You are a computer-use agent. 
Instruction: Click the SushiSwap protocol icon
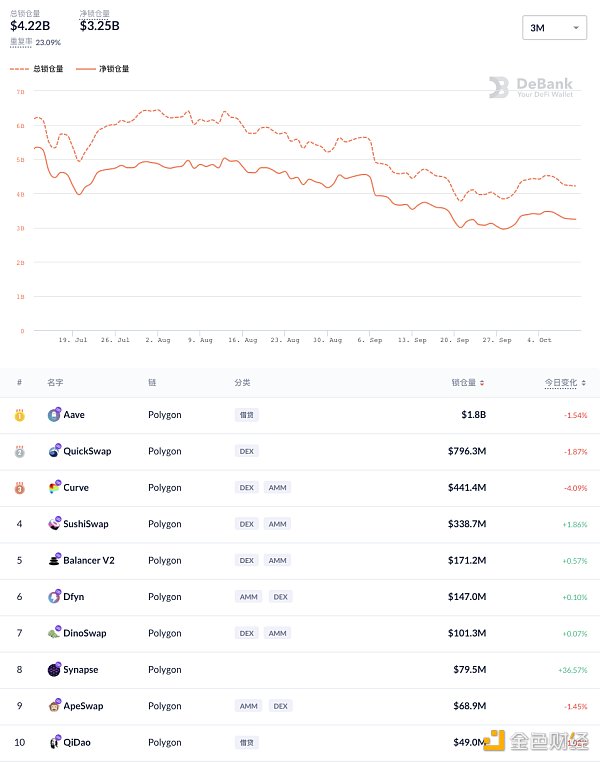[54, 524]
